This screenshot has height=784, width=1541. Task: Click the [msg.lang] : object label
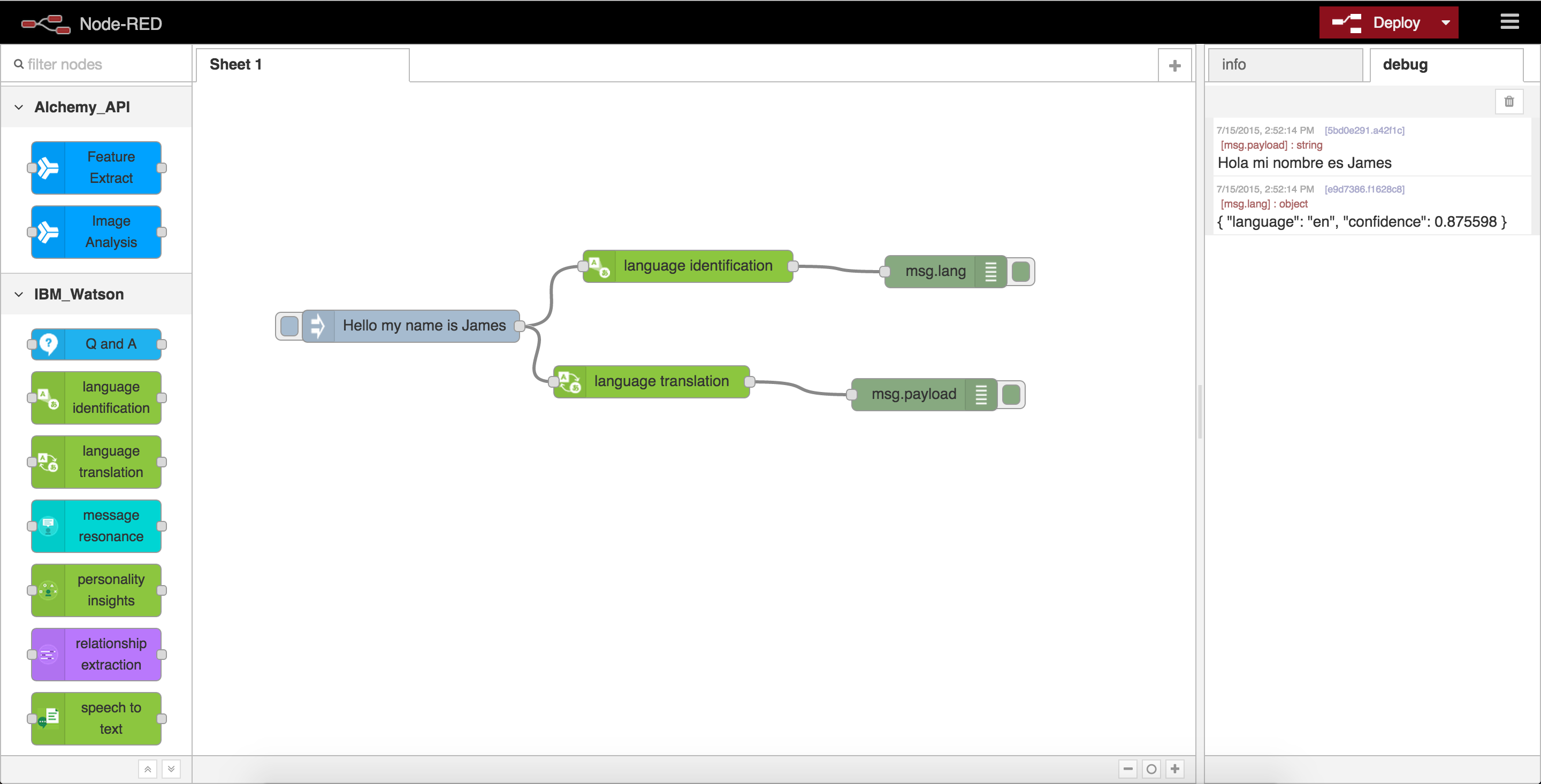tap(1264, 204)
